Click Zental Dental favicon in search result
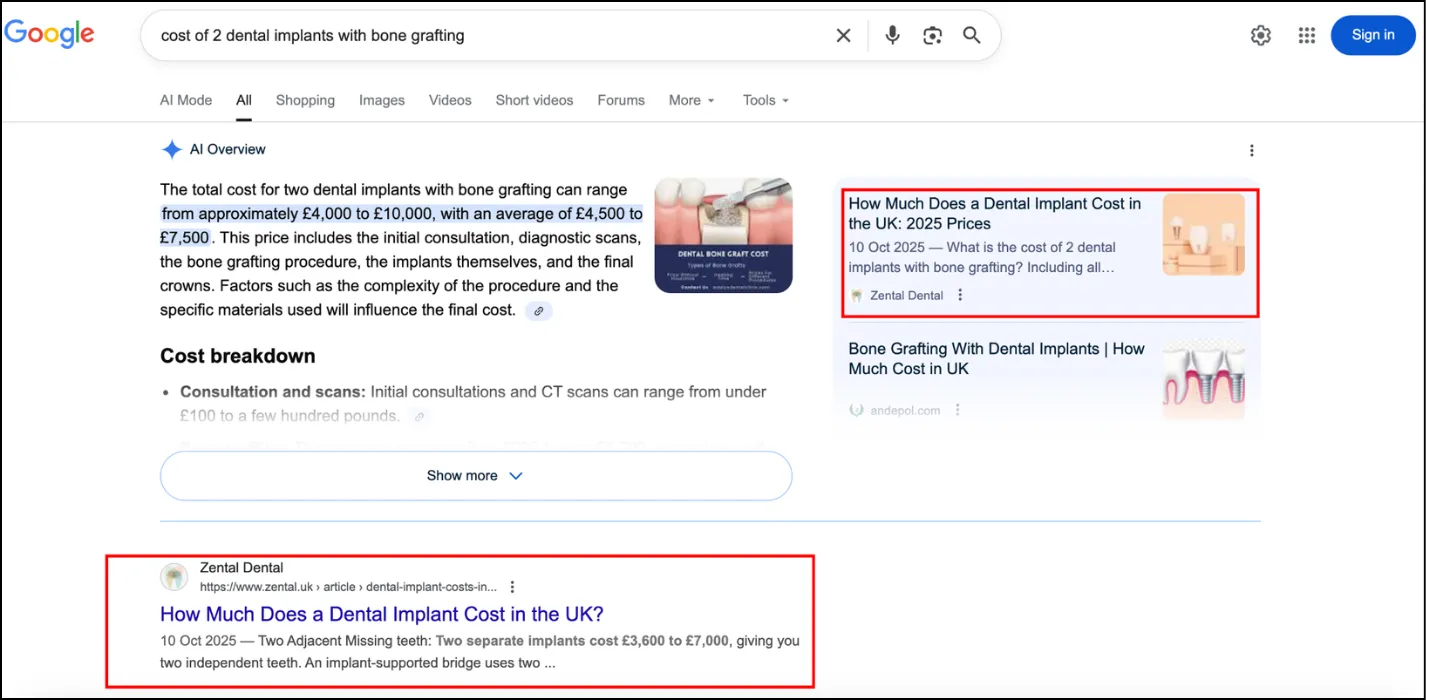This screenshot has width=1432, height=700. click(174, 577)
